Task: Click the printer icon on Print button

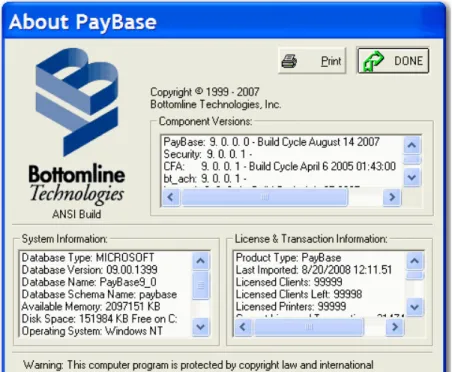Action: point(289,61)
